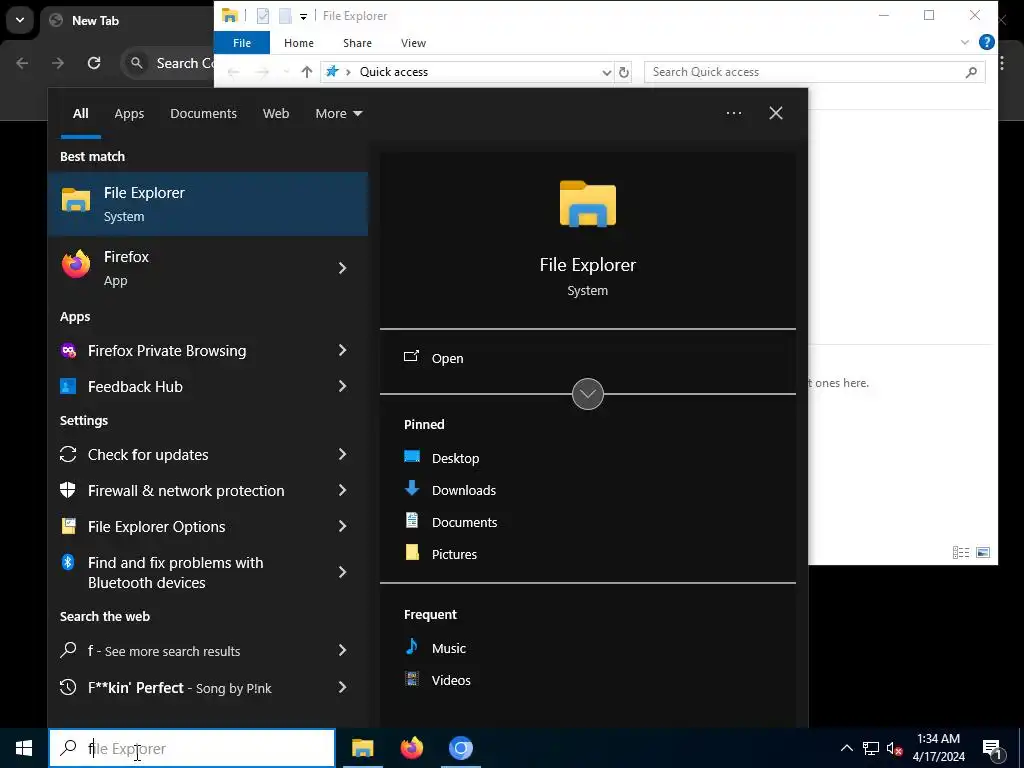1024x768 pixels.
Task: Expand more actions with circular chevron
Action: tap(588, 394)
